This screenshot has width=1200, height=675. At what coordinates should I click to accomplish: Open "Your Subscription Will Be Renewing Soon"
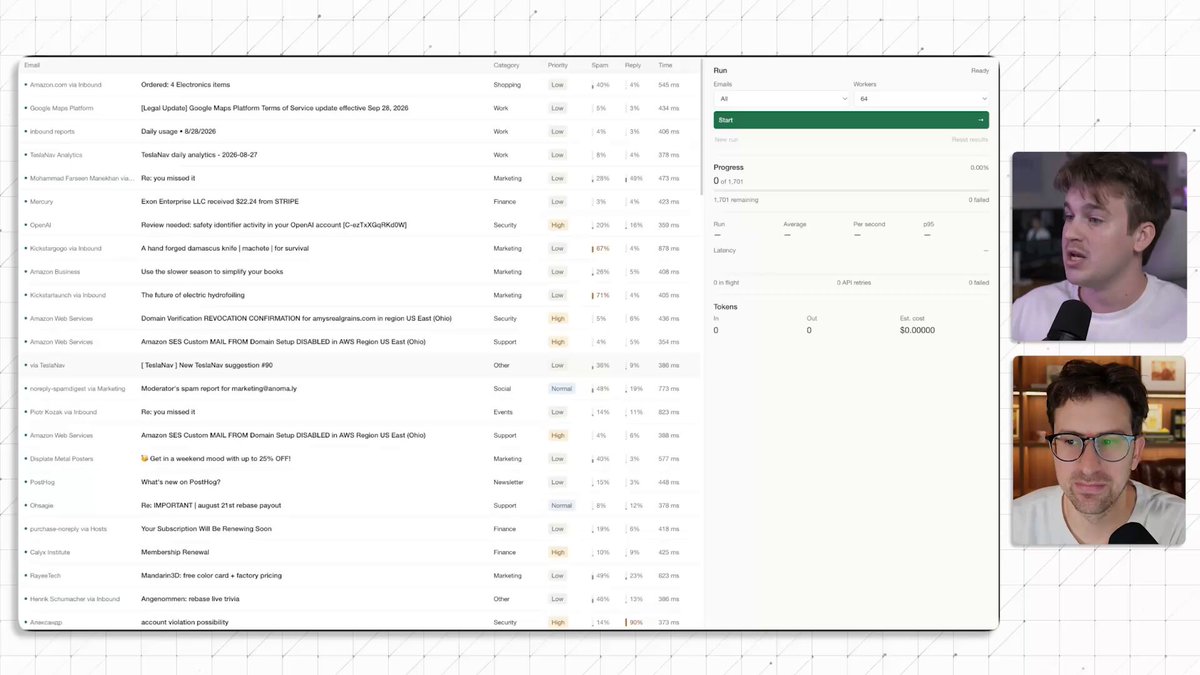[x=206, y=529]
